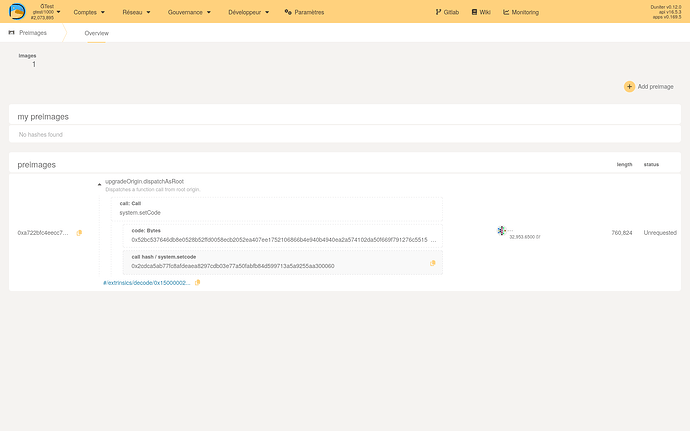Copy the extrinsics decode link
This screenshot has height=431, width=690.
coord(198,283)
